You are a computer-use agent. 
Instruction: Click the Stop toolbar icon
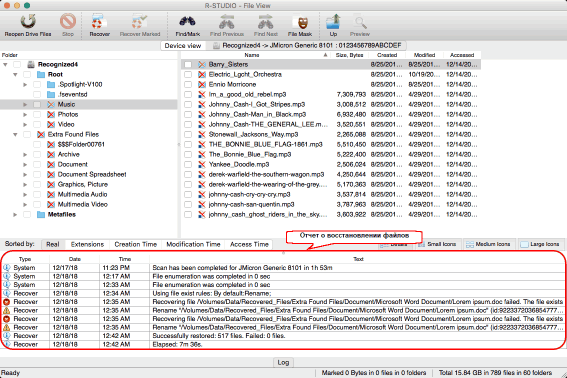pyautogui.click(x=68, y=22)
